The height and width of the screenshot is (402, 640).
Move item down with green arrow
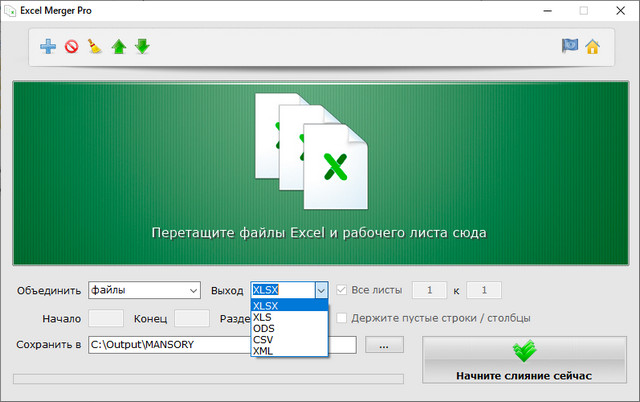pyautogui.click(x=142, y=46)
